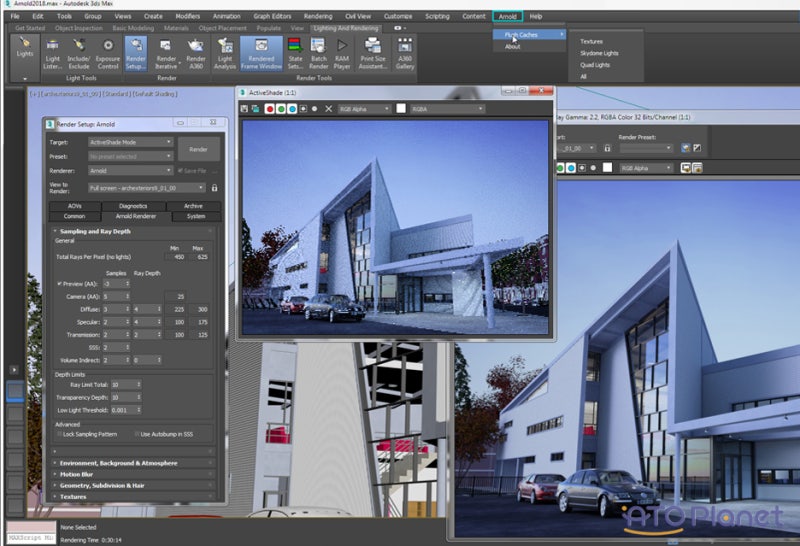Click the Ray Limit Total value field
Screen dimensions: 800x546
click(122, 385)
